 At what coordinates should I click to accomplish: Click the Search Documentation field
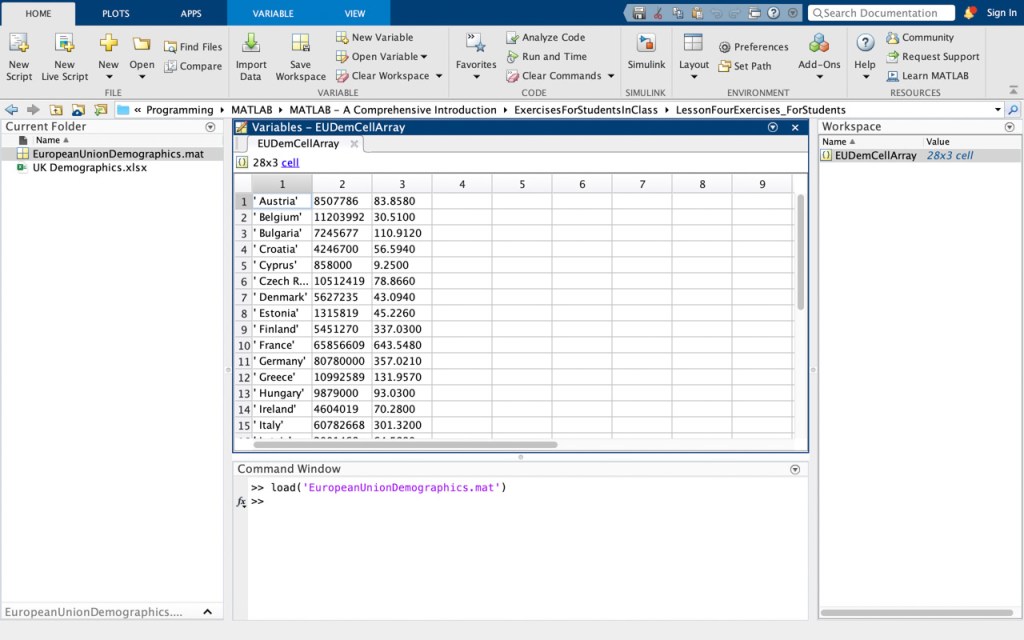click(882, 13)
